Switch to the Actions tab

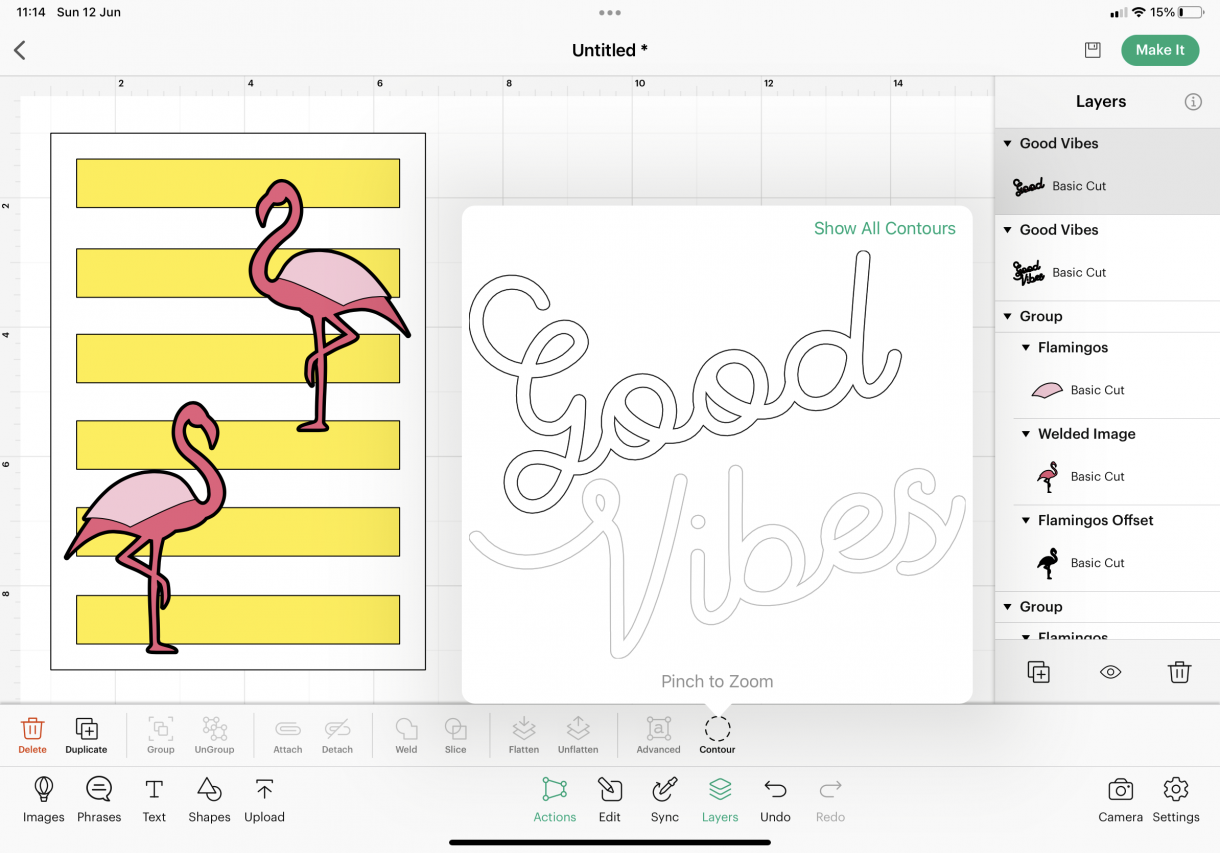click(554, 800)
